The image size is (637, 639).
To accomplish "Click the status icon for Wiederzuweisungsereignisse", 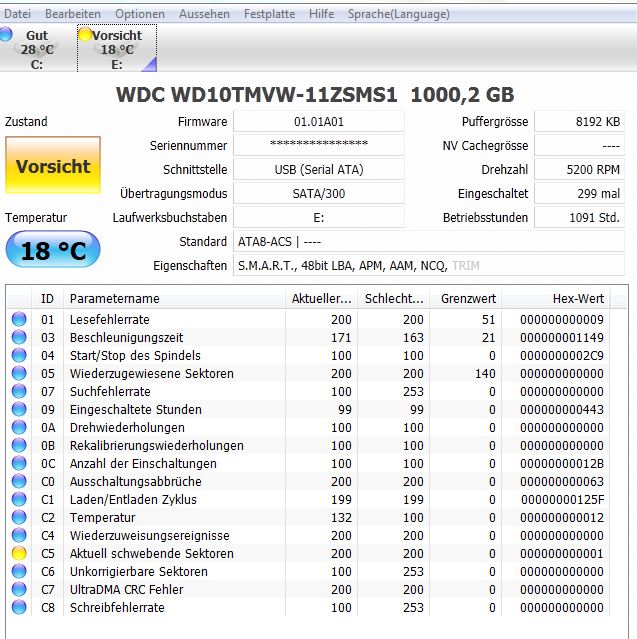I will click(x=19, y=535).
